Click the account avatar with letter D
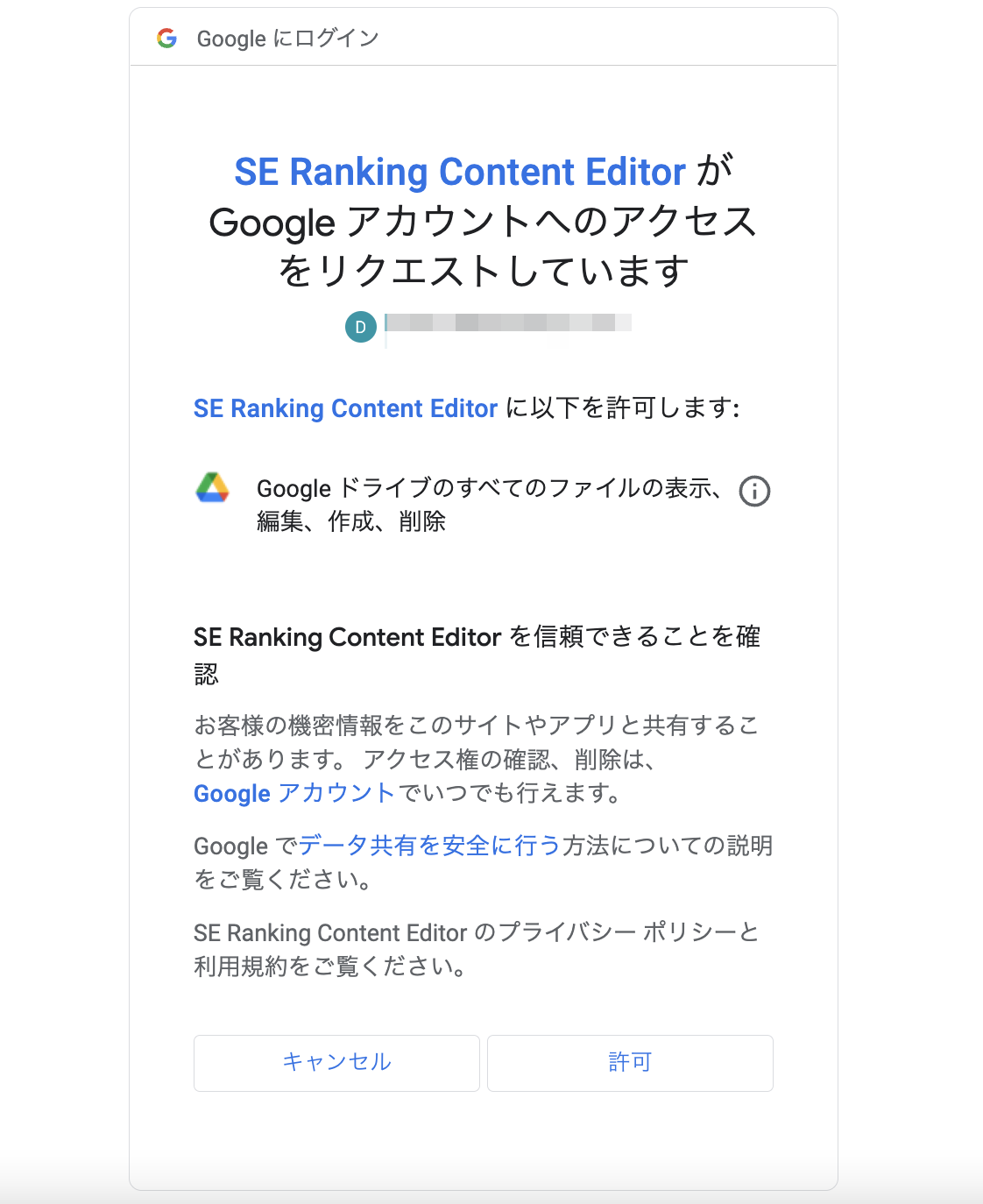The image size is (983, 1204). point(360,327)
